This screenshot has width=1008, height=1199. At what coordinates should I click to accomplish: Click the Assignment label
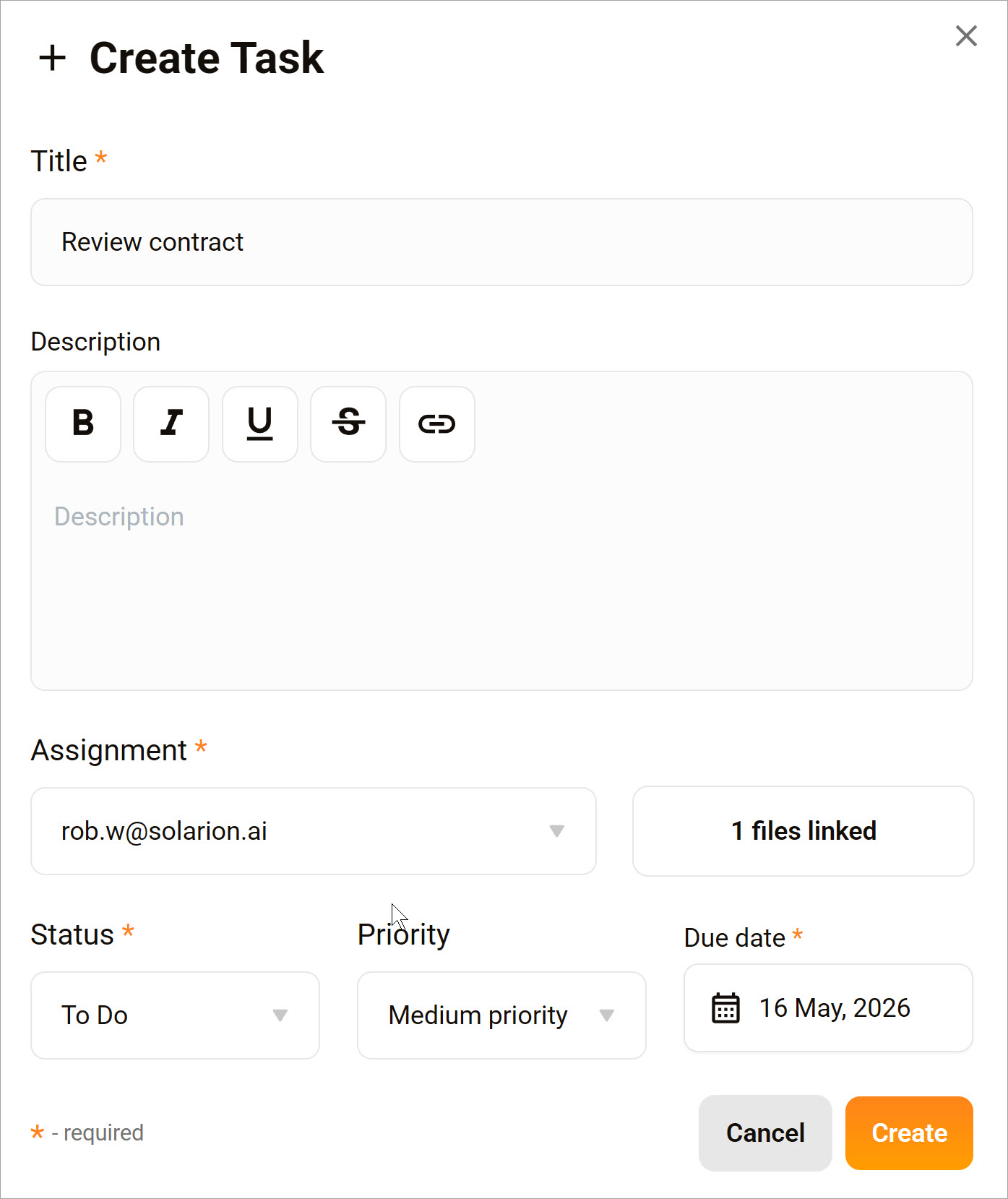point(108,750)
